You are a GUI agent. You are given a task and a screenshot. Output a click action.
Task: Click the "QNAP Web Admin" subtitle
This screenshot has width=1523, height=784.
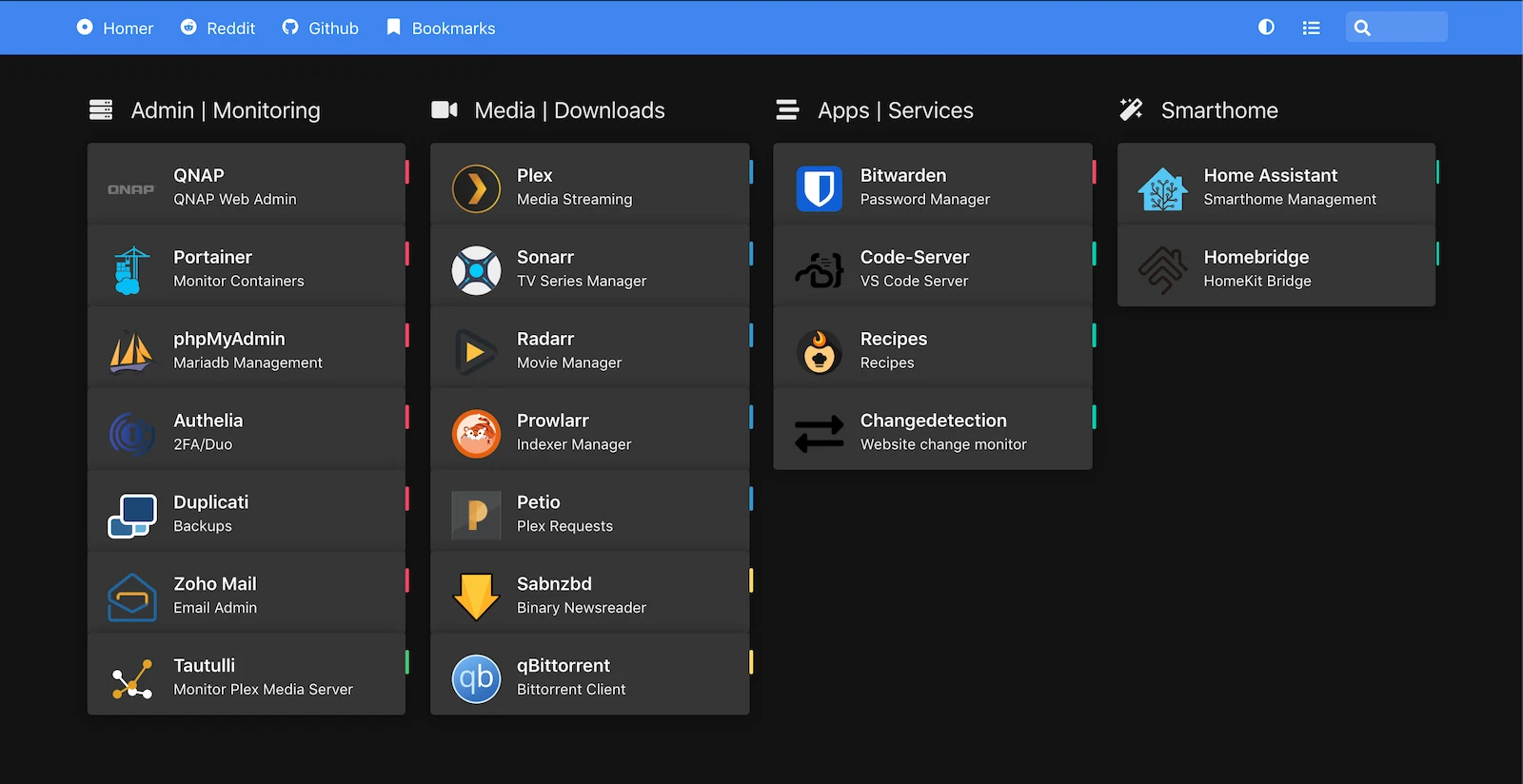[x=235, y=200]
